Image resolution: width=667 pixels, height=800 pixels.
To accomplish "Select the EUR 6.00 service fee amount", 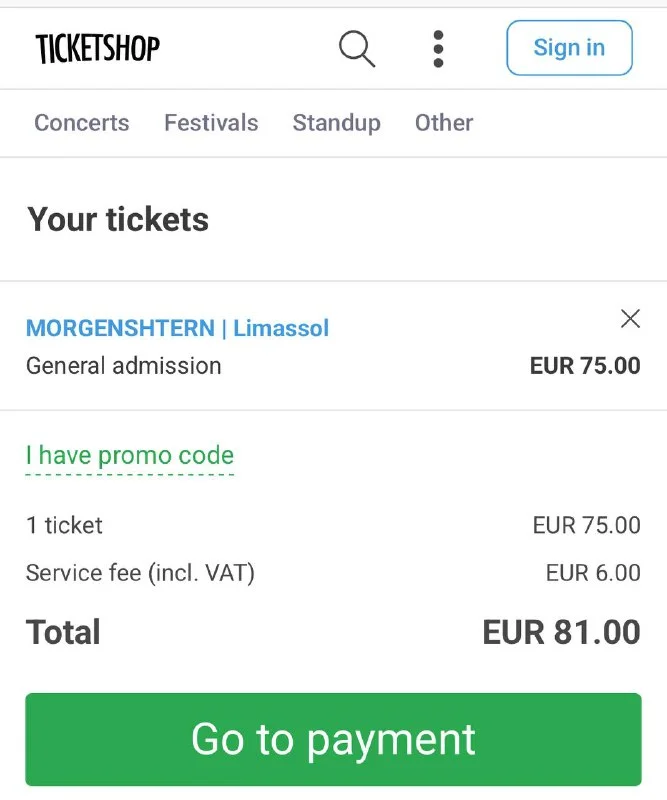I will coord(593,573).
